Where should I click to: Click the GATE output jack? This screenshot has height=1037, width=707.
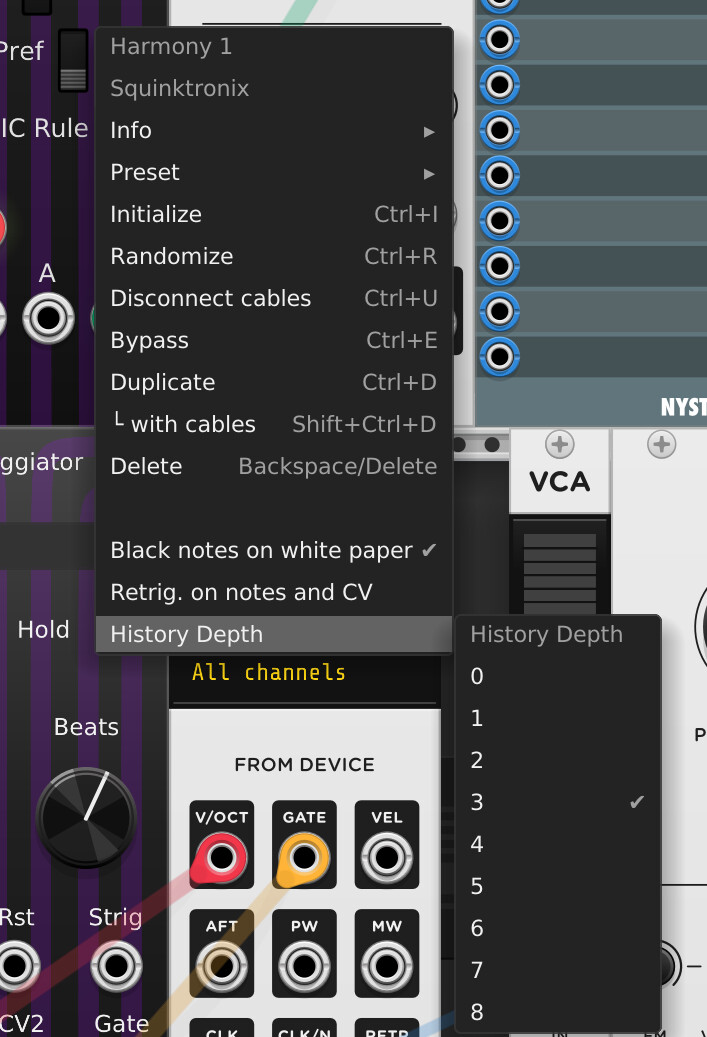pyautogui.click(x=304, y=858)
